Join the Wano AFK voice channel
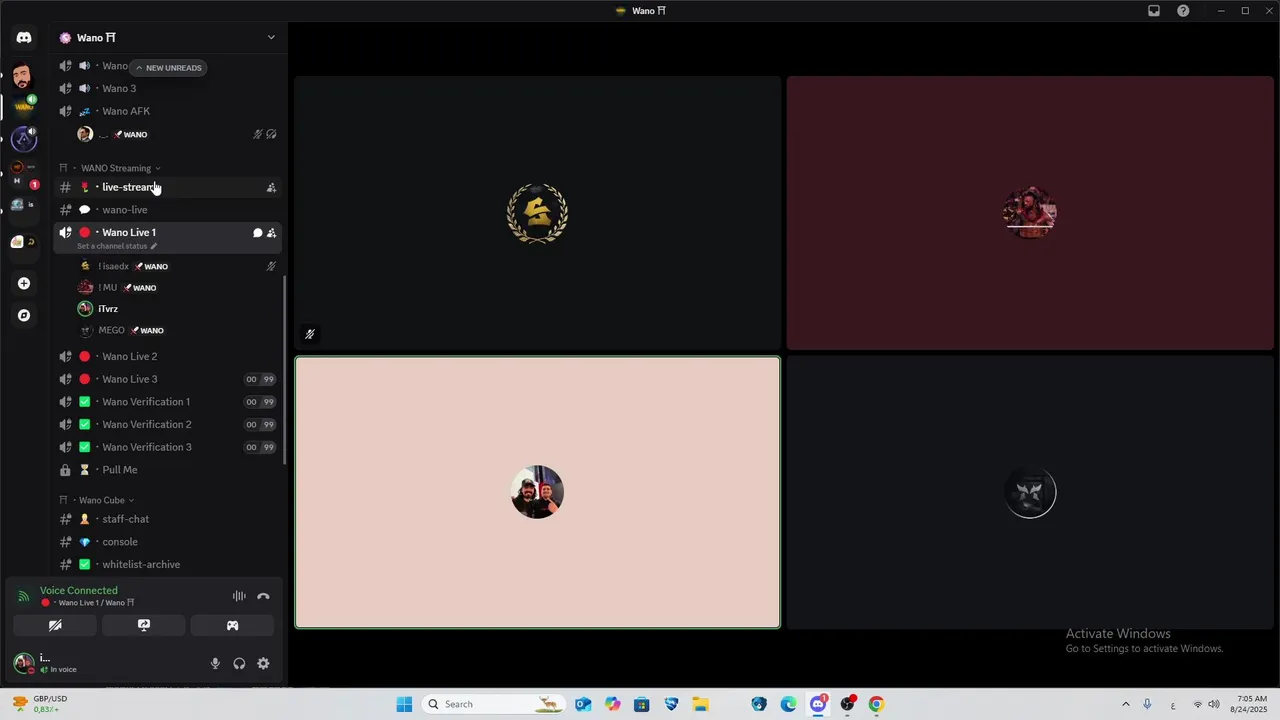1280x720 pixels. [x=167, y=111]
